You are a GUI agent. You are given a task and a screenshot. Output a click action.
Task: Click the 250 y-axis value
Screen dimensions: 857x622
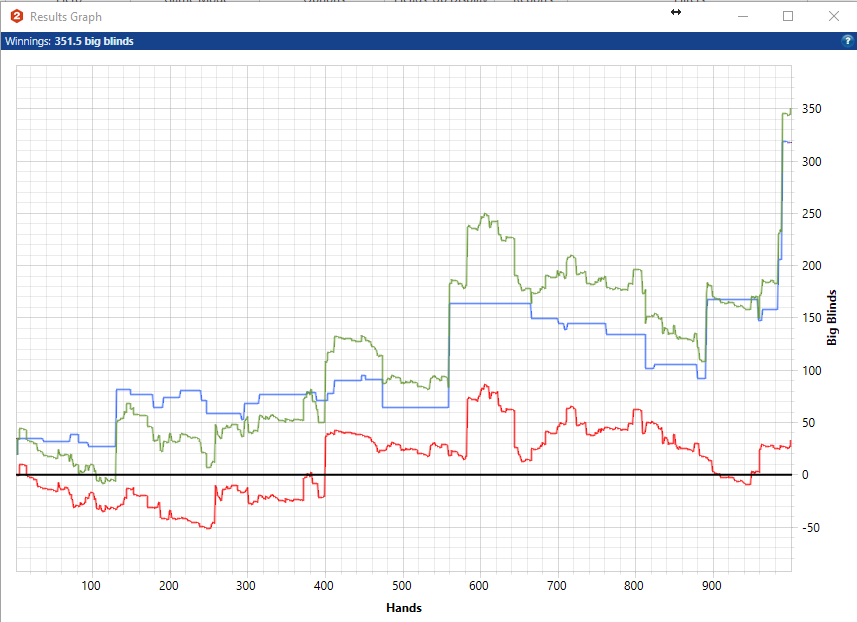[x=812, y=214]
